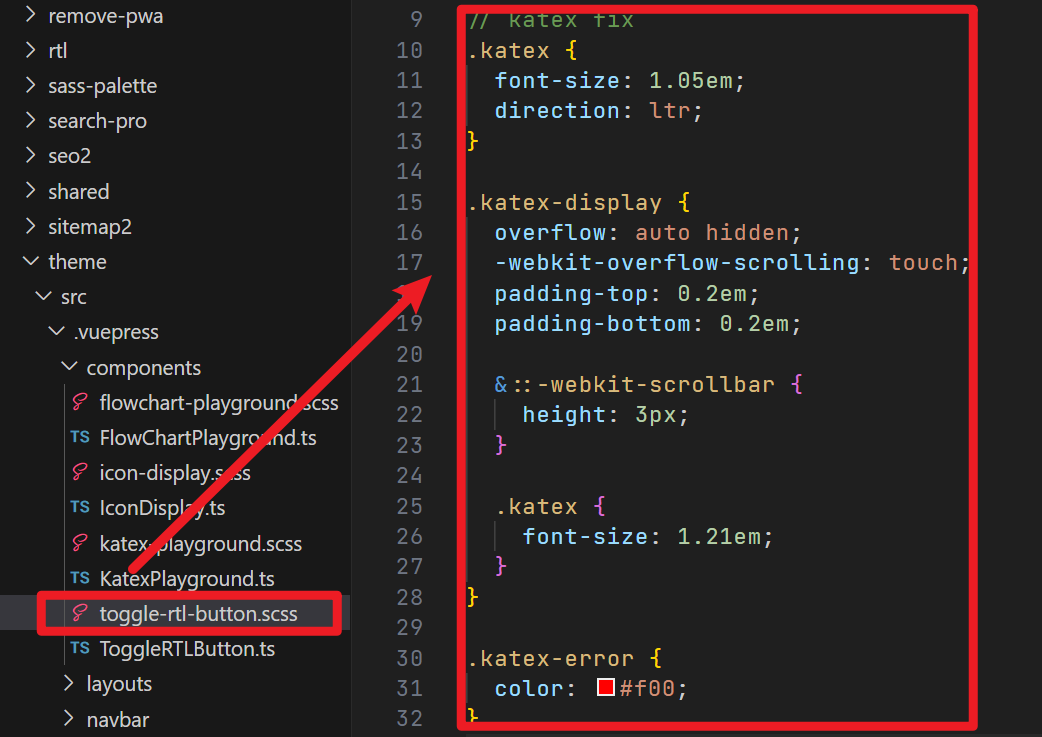The width and height of the screenshot is (1042, 737).
Task: Select the components folder label
Action: click(144, 368)
